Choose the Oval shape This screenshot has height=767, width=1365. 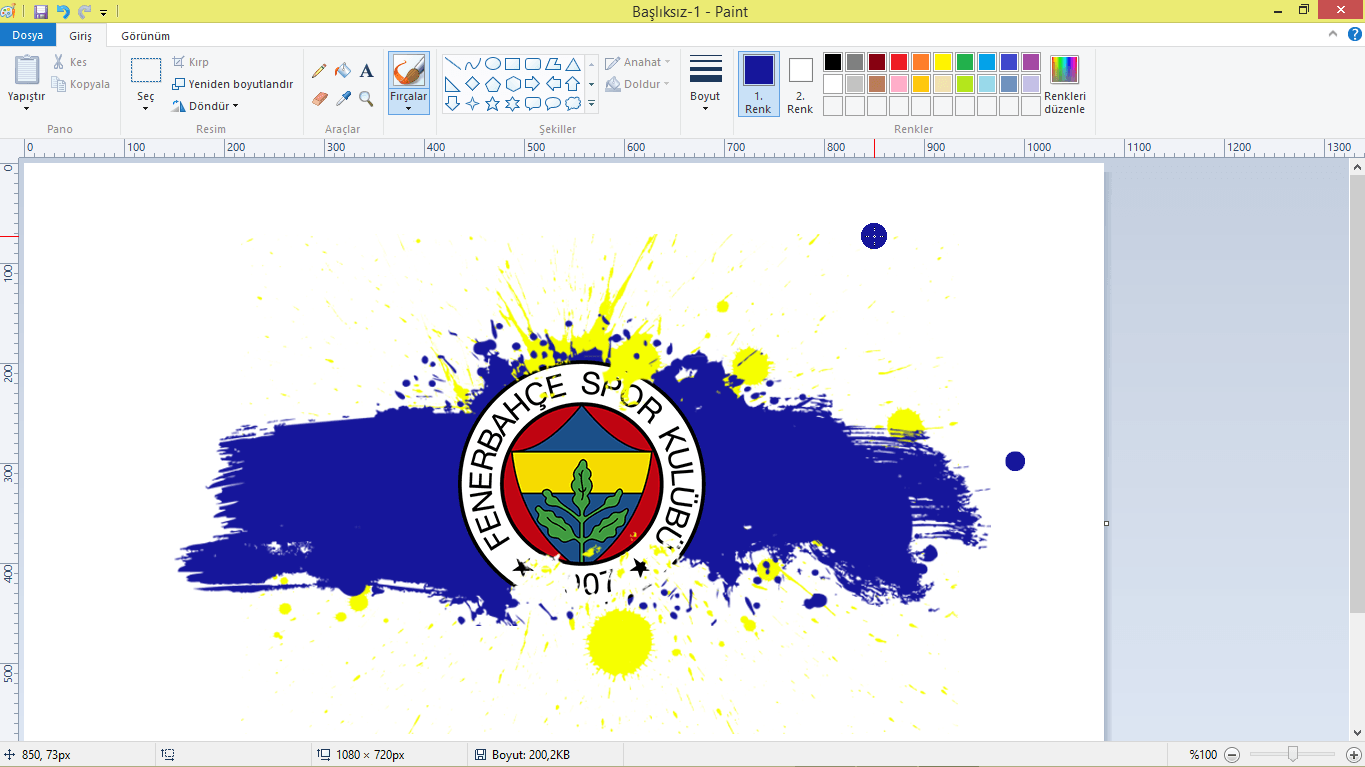(493, 63)
